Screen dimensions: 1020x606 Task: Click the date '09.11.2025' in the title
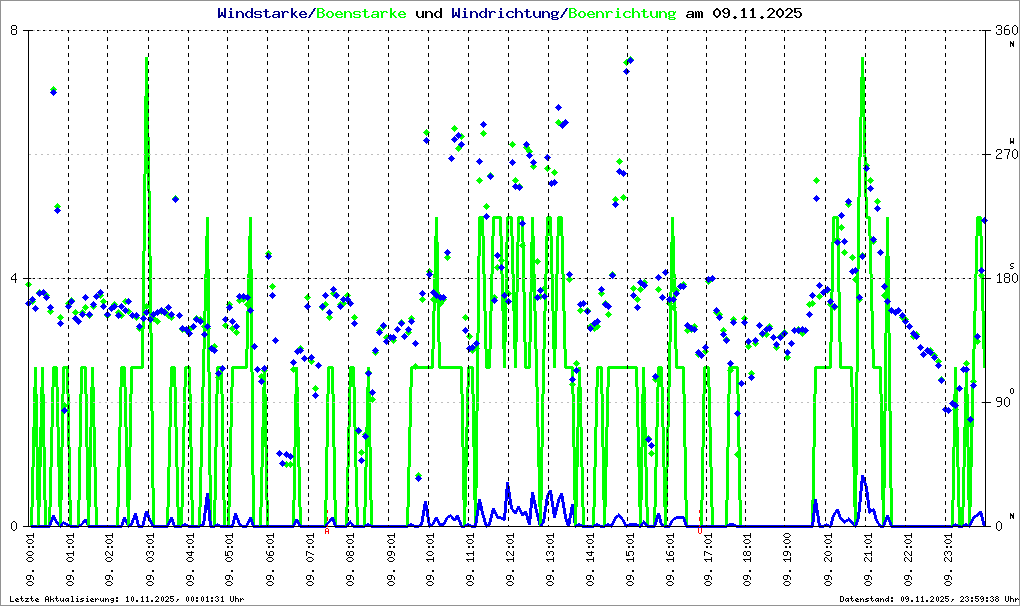coord(756,13)
